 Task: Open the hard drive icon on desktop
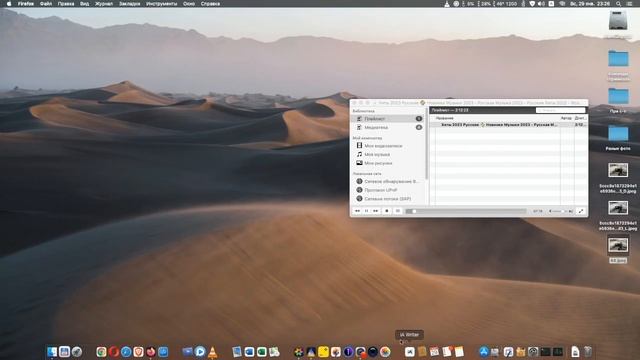pyautogui.click(x=618, y=20)
